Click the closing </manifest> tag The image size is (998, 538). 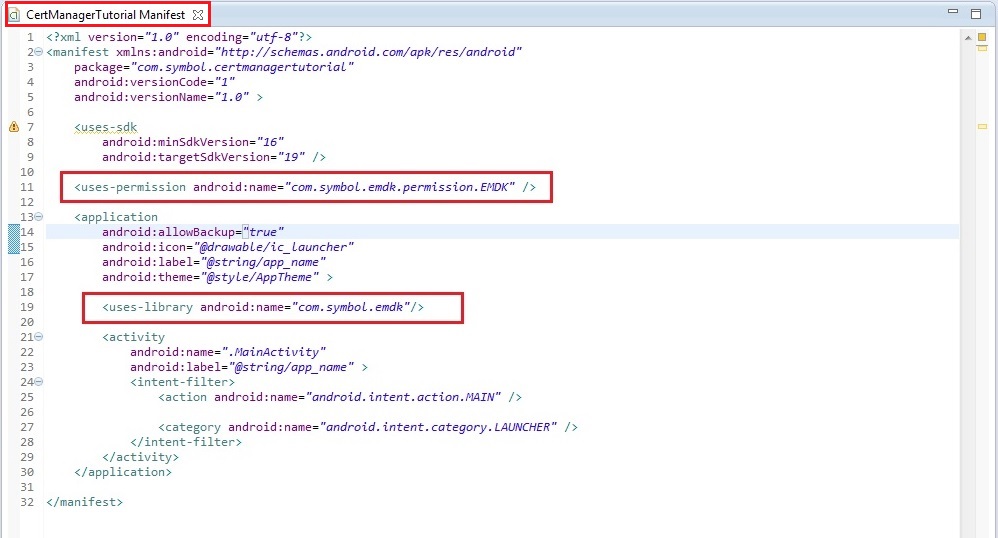(x=84, y=502)
